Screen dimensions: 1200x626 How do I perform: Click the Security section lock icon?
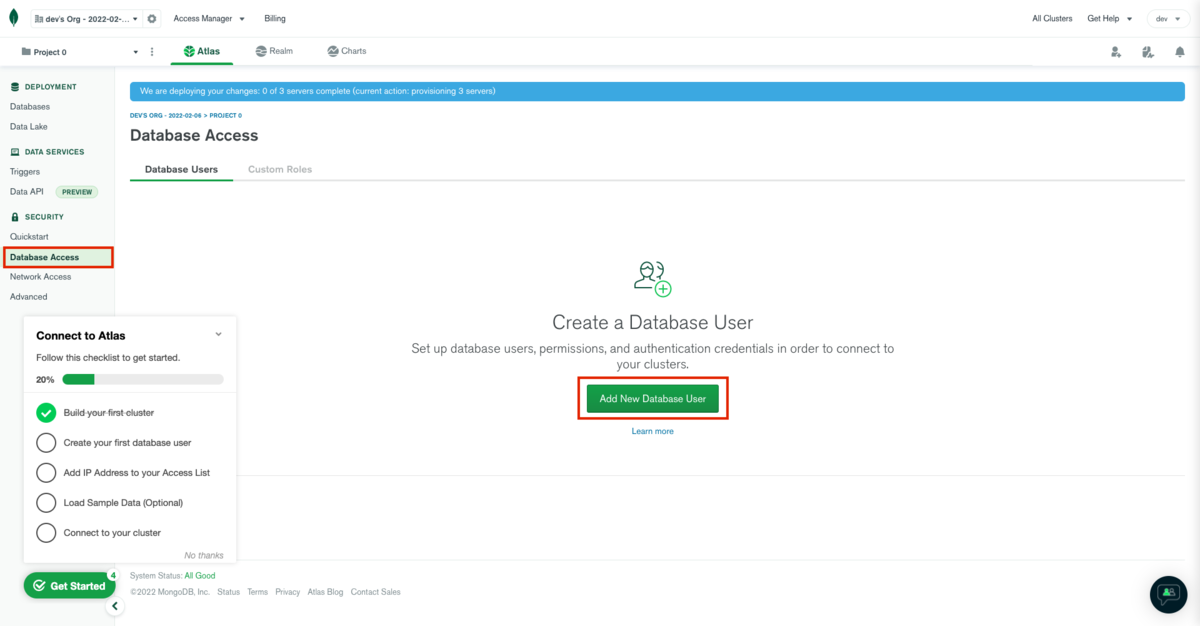click(x=15, y=217)
